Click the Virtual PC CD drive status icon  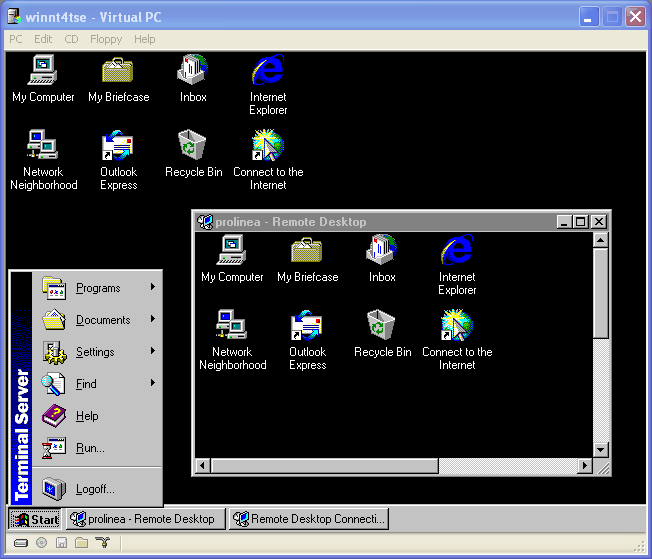(x=42, y=542)
